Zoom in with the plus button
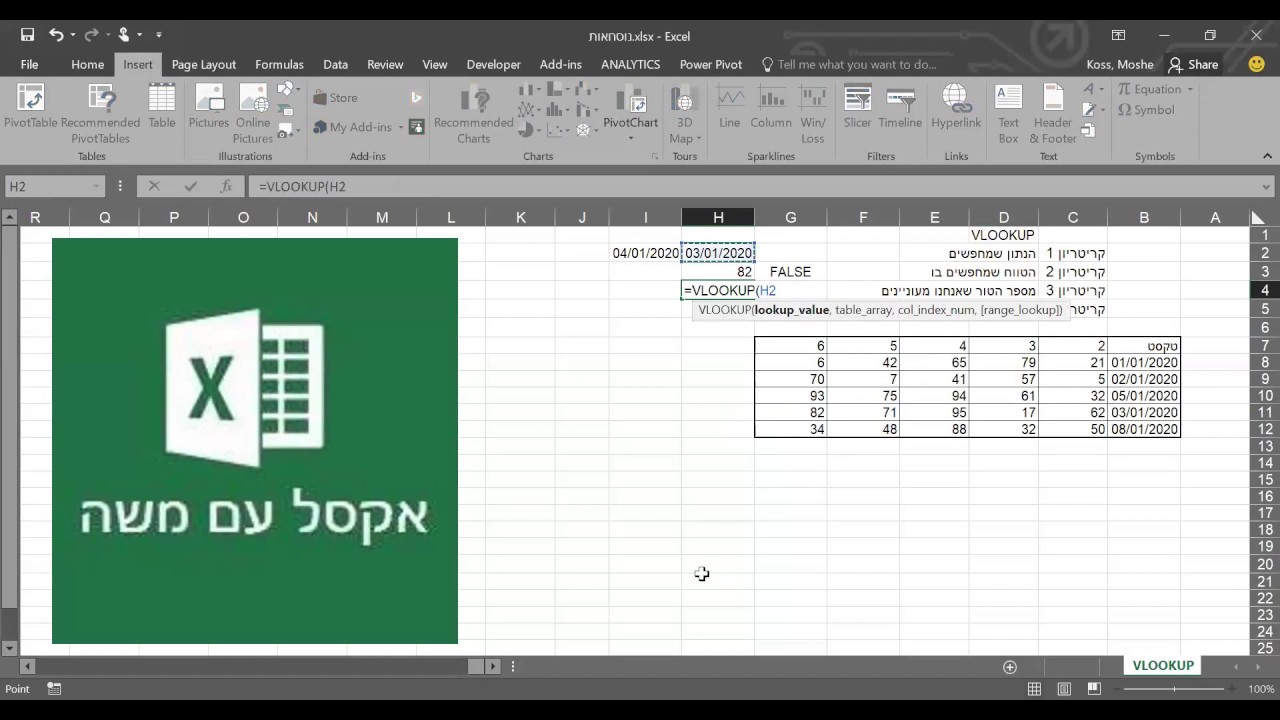The height and width of the screenshot is (720, 1280). pos(1233,689)
